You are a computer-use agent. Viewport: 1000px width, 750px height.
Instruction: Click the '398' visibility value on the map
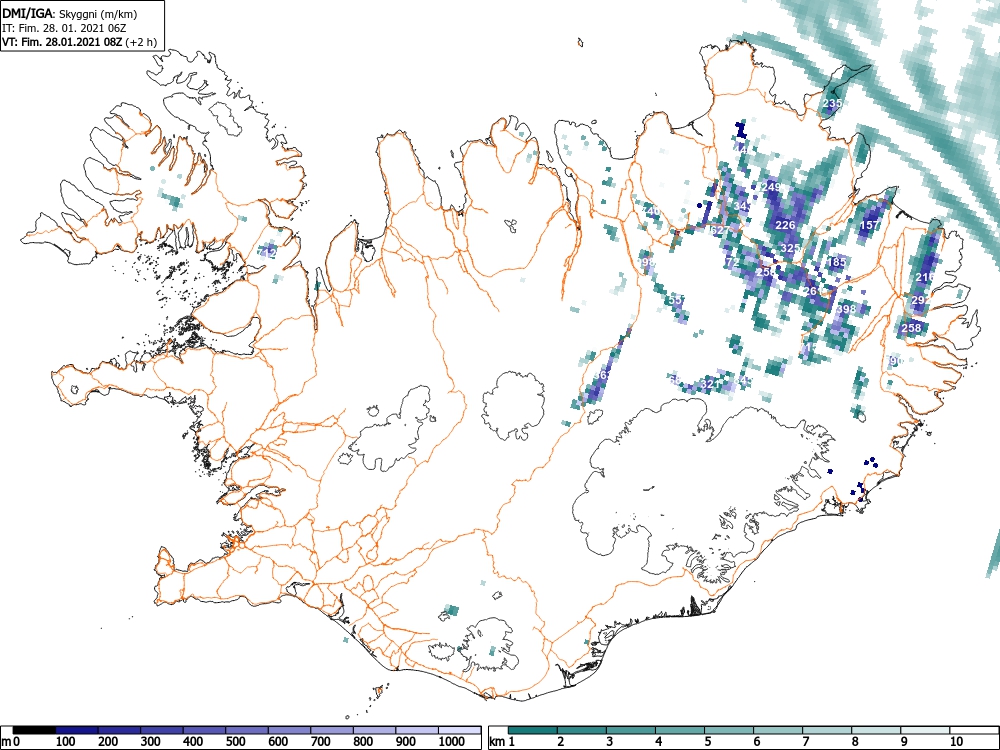pos(846,309)
